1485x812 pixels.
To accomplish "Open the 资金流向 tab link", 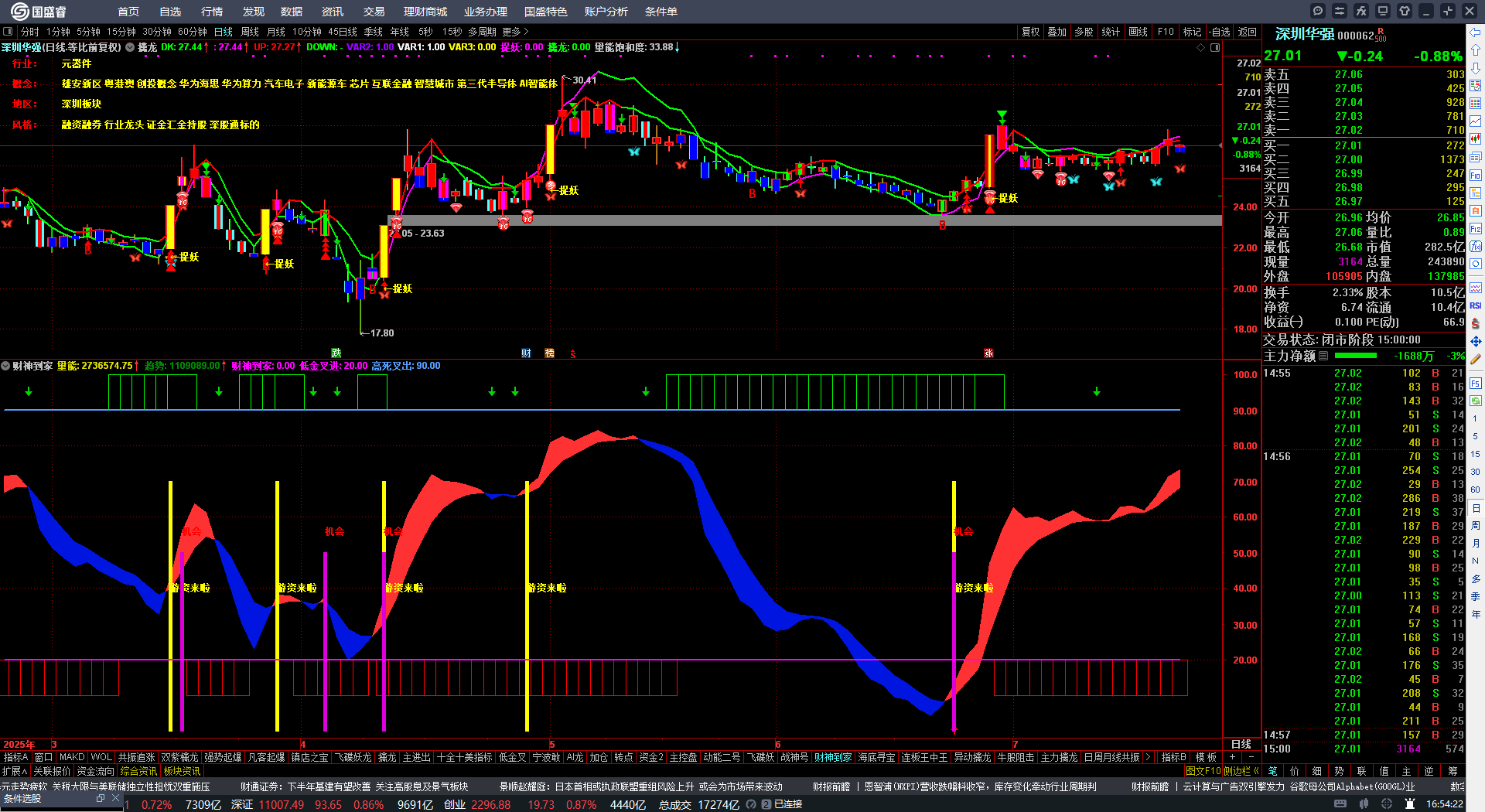I will pos(95,771).
